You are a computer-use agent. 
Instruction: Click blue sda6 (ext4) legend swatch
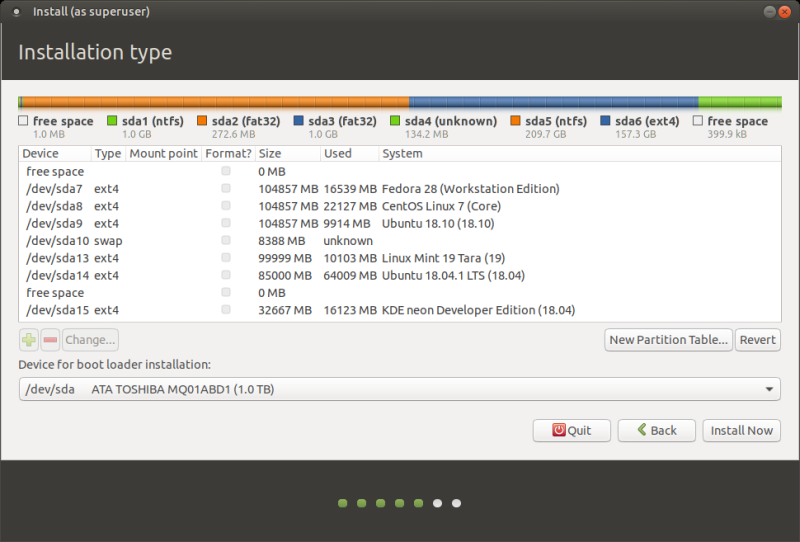[x=606, y=121]
